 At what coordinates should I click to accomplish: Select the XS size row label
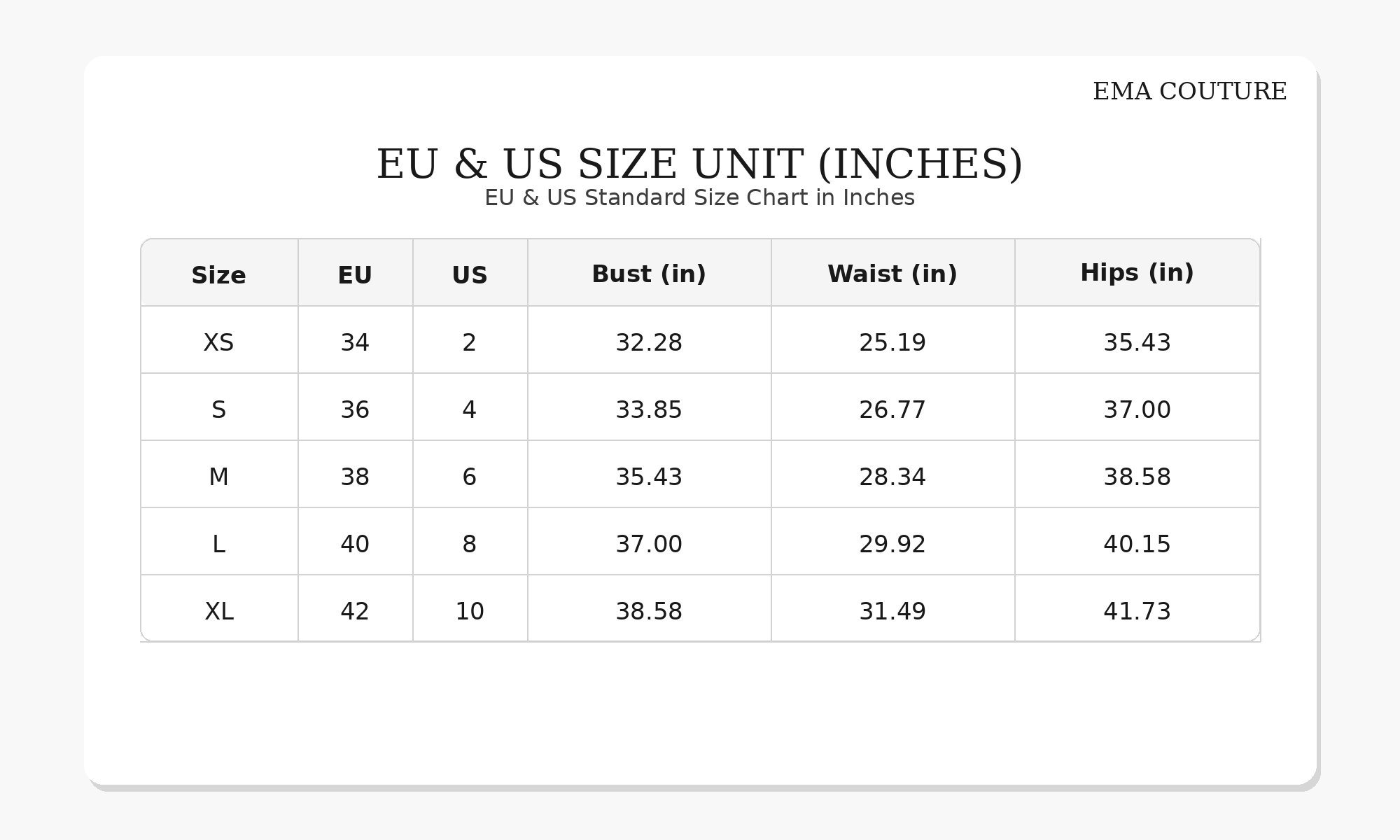[x=218, y=342]
